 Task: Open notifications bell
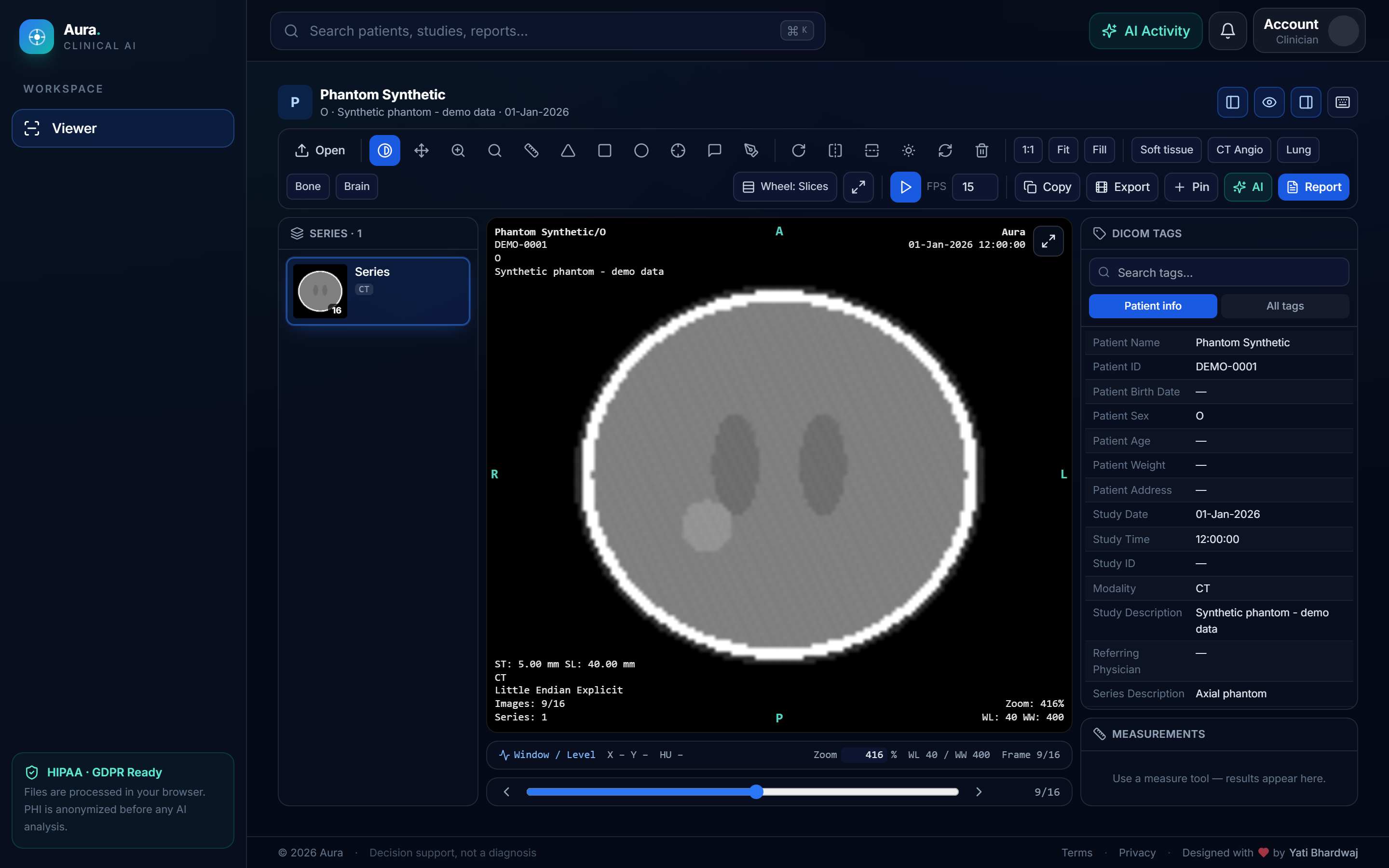click(1228, 30)
